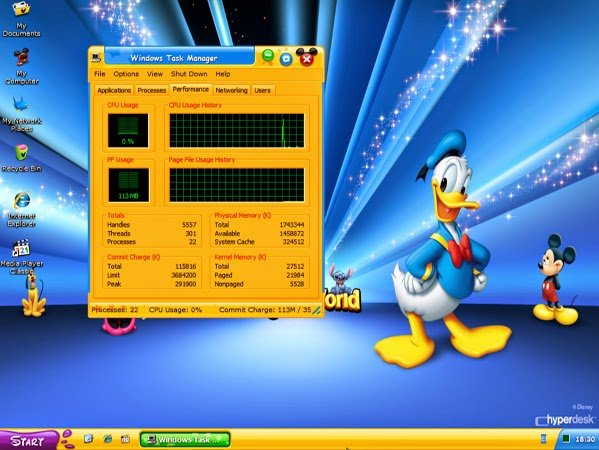Click the Handles value 5557
This screenshot has height=450, width=599.
[x=189, y=225]
